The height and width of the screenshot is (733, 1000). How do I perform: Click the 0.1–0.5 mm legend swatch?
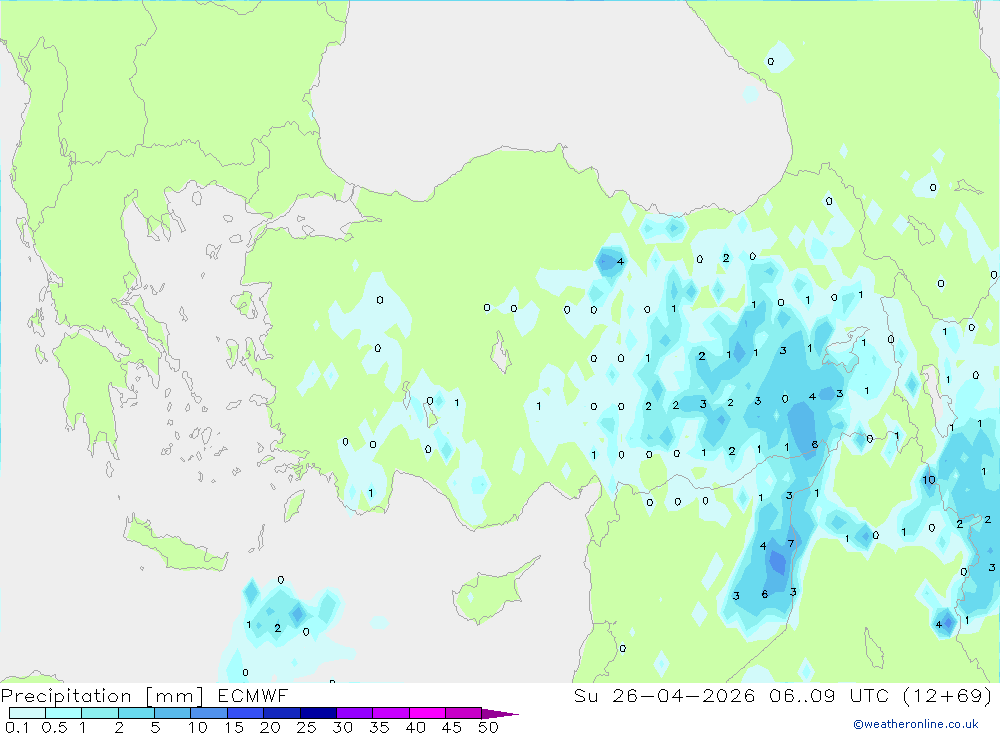(x=27, y=713)
